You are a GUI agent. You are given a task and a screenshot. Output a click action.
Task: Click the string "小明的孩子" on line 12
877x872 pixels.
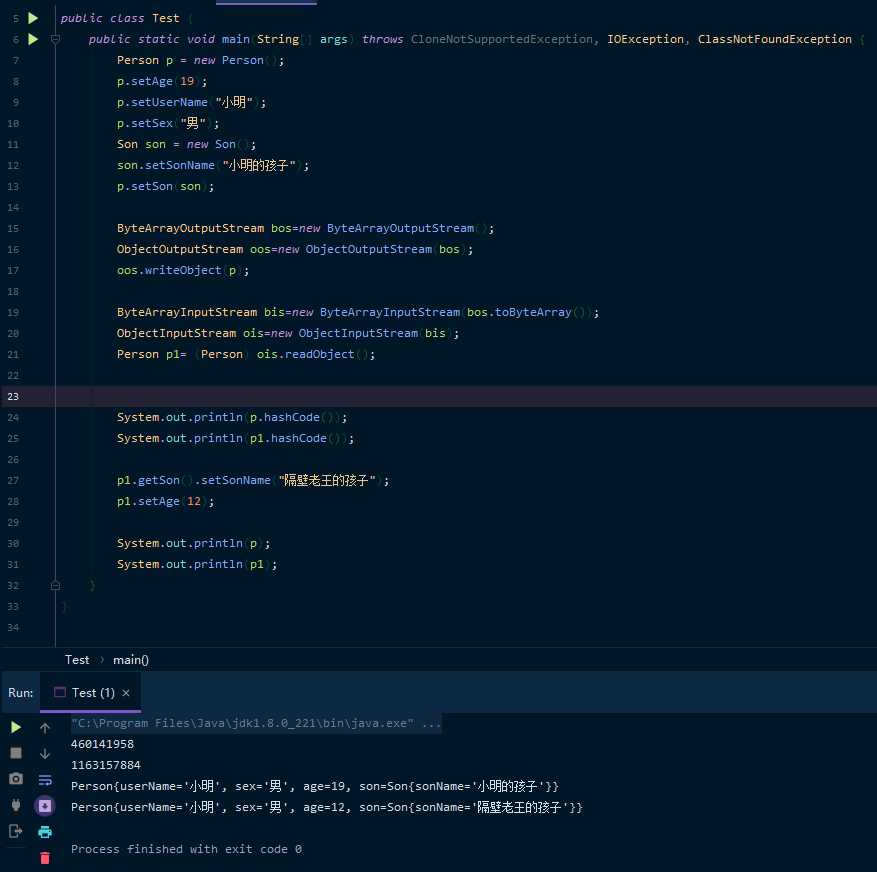[x=259, y=166]
